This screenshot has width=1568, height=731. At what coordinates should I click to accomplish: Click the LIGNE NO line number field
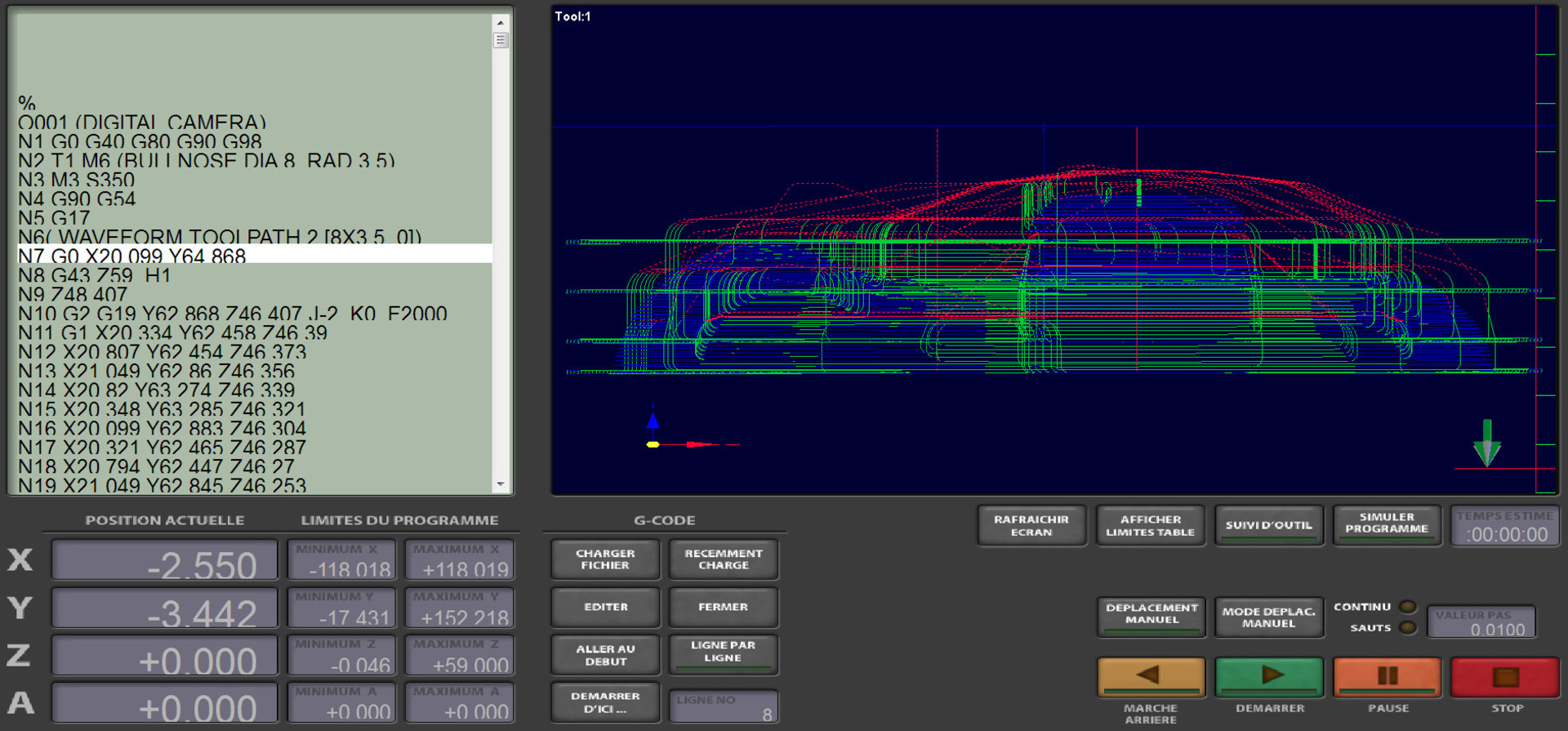[x=724, y=707]
